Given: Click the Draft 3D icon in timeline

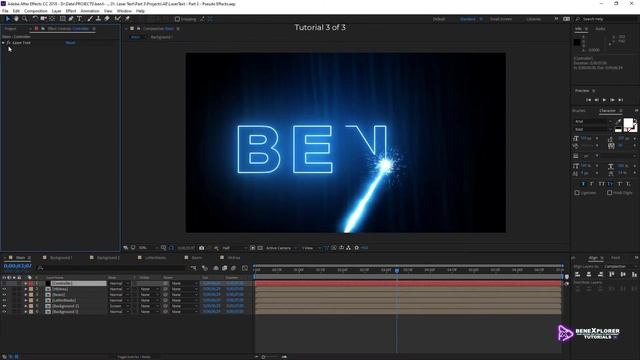Looking at the screenshot, I should tap(204, 268).
